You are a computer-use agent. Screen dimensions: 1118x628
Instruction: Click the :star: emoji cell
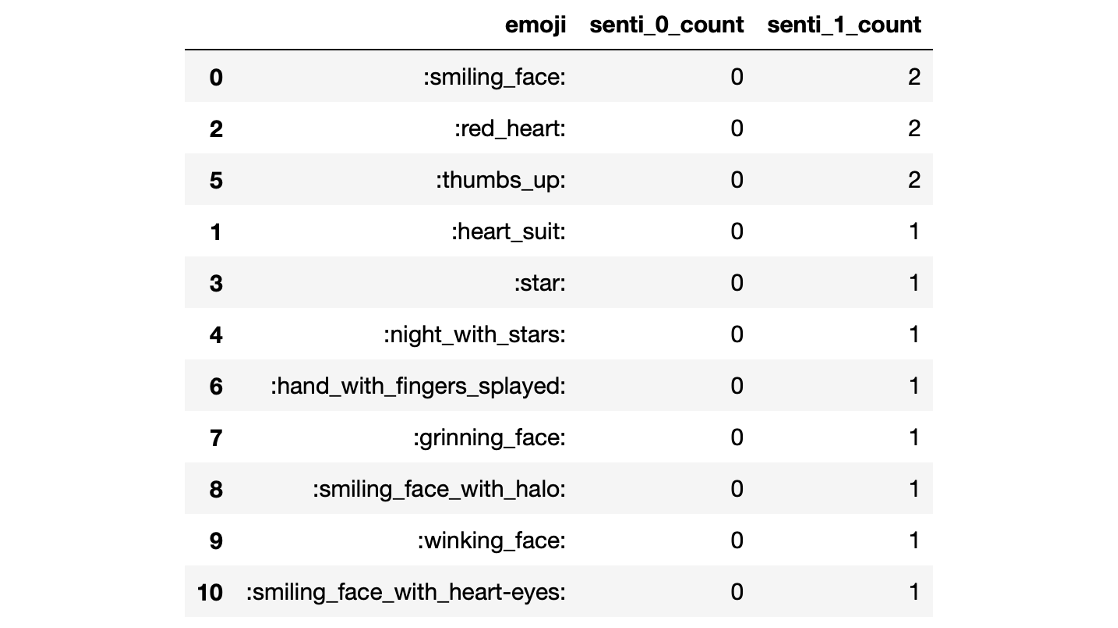pyautogui.click(x=540, y=284)
